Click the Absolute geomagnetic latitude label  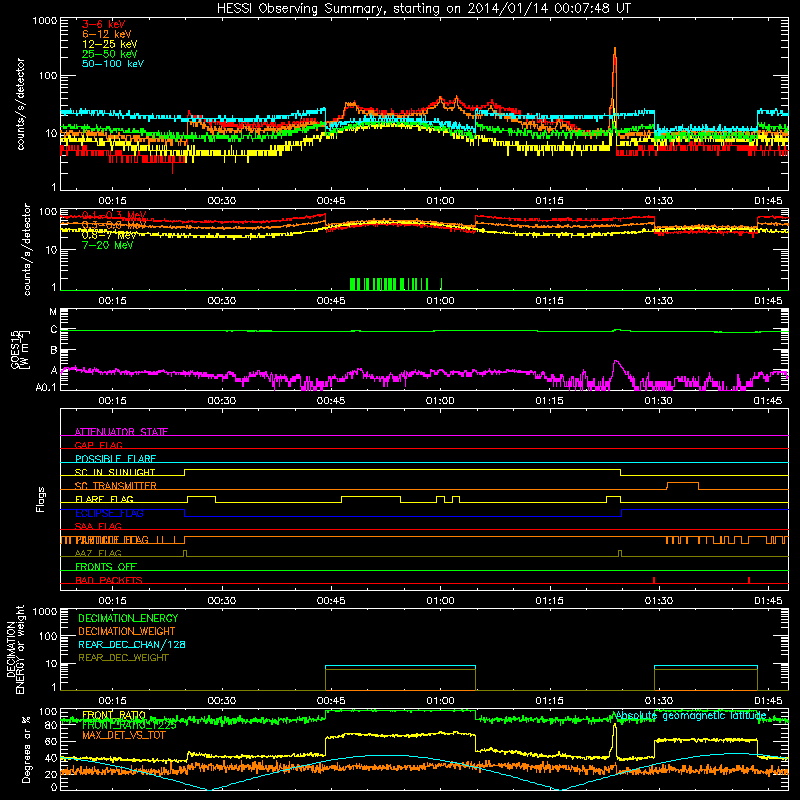tap(690, 716)
